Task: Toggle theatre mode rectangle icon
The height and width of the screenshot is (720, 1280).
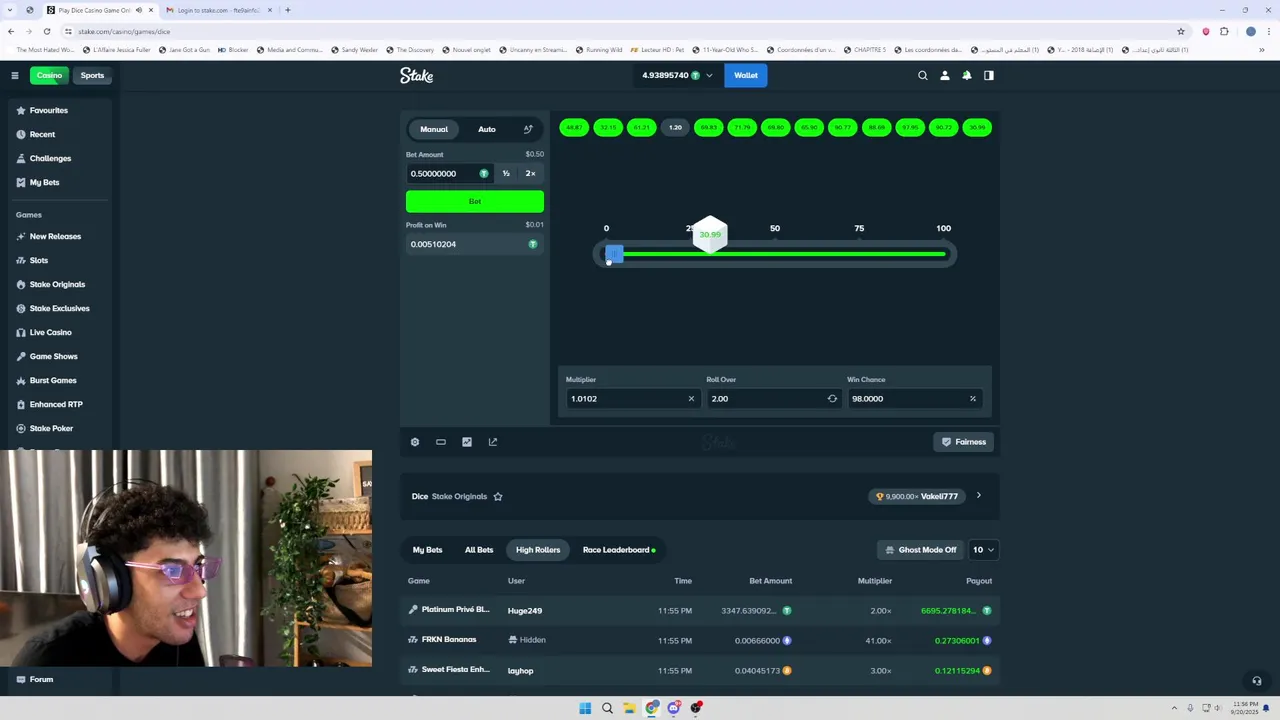Action: pos(441,442)
